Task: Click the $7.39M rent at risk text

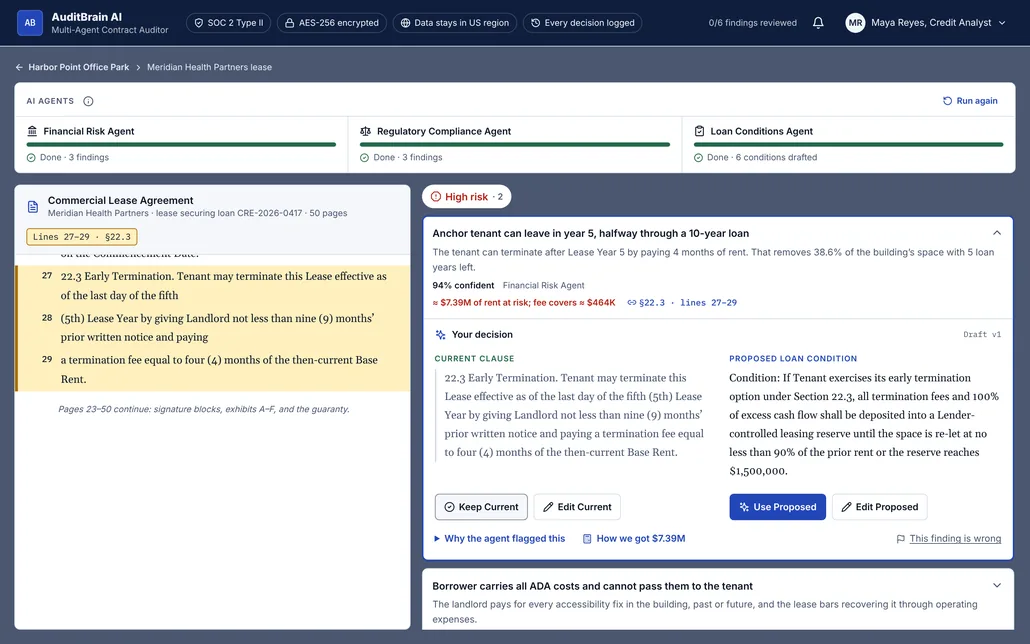Action: pyautogui.click(x=524, y=303)
